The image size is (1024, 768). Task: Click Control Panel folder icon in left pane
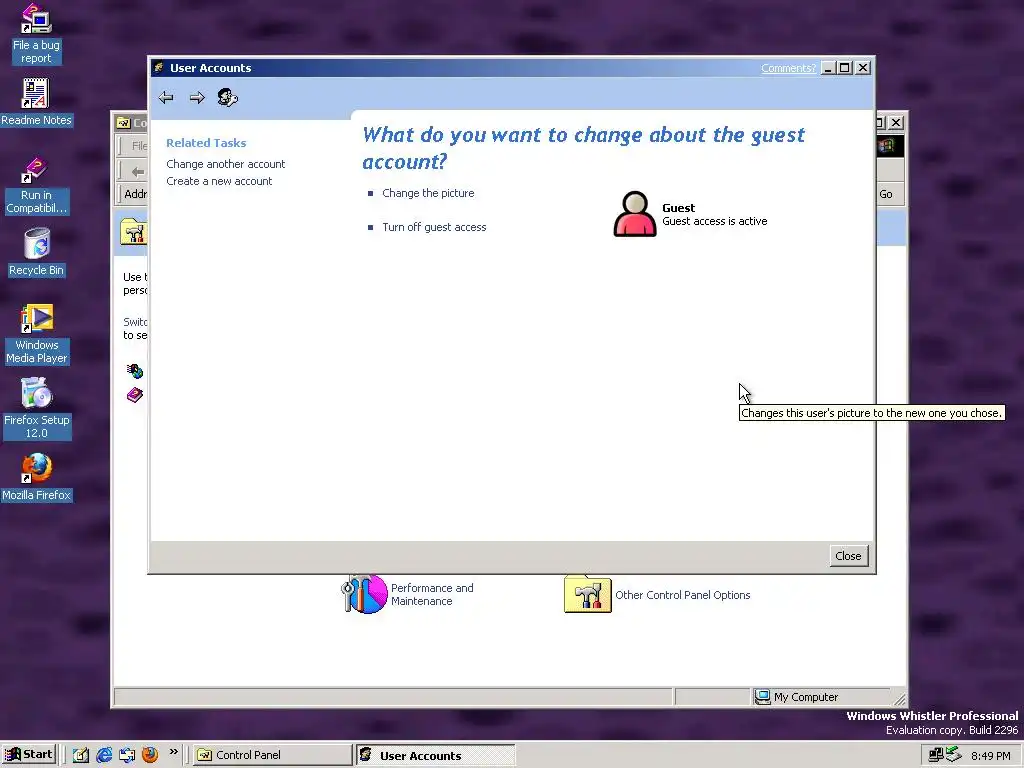133,232
